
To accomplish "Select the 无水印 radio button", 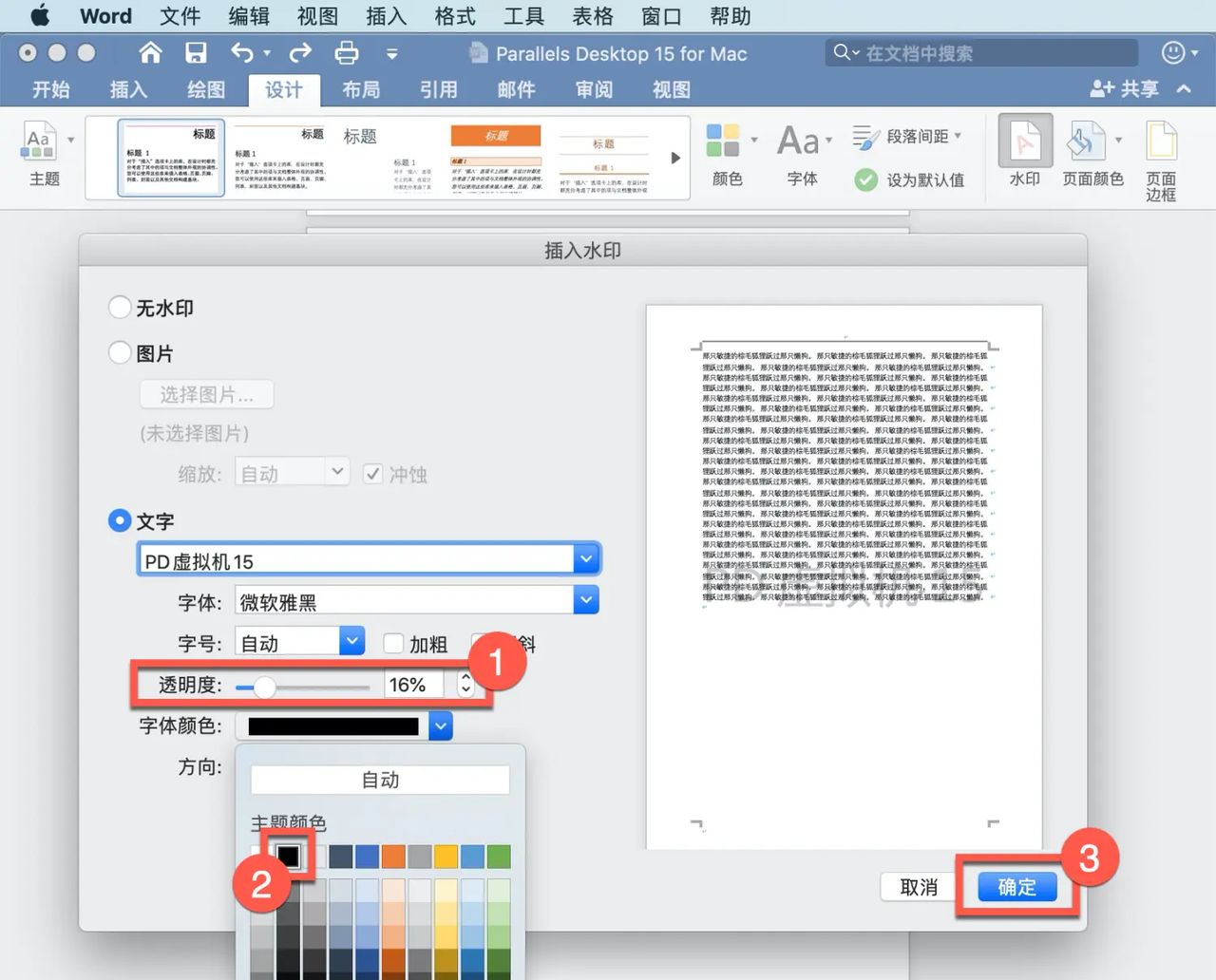I will pyautogui.click(x=120, y=307).
